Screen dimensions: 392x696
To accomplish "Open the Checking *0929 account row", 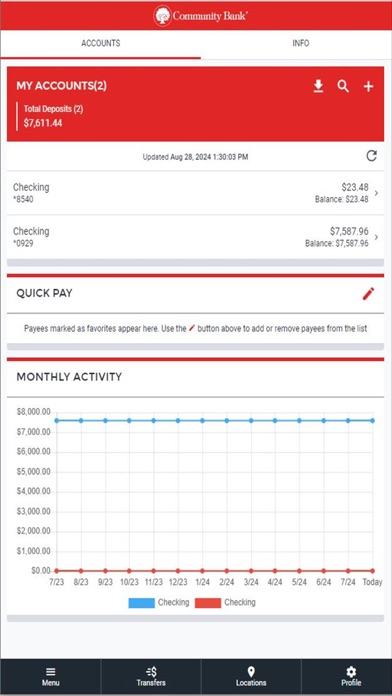I will [x=195, y=237].
